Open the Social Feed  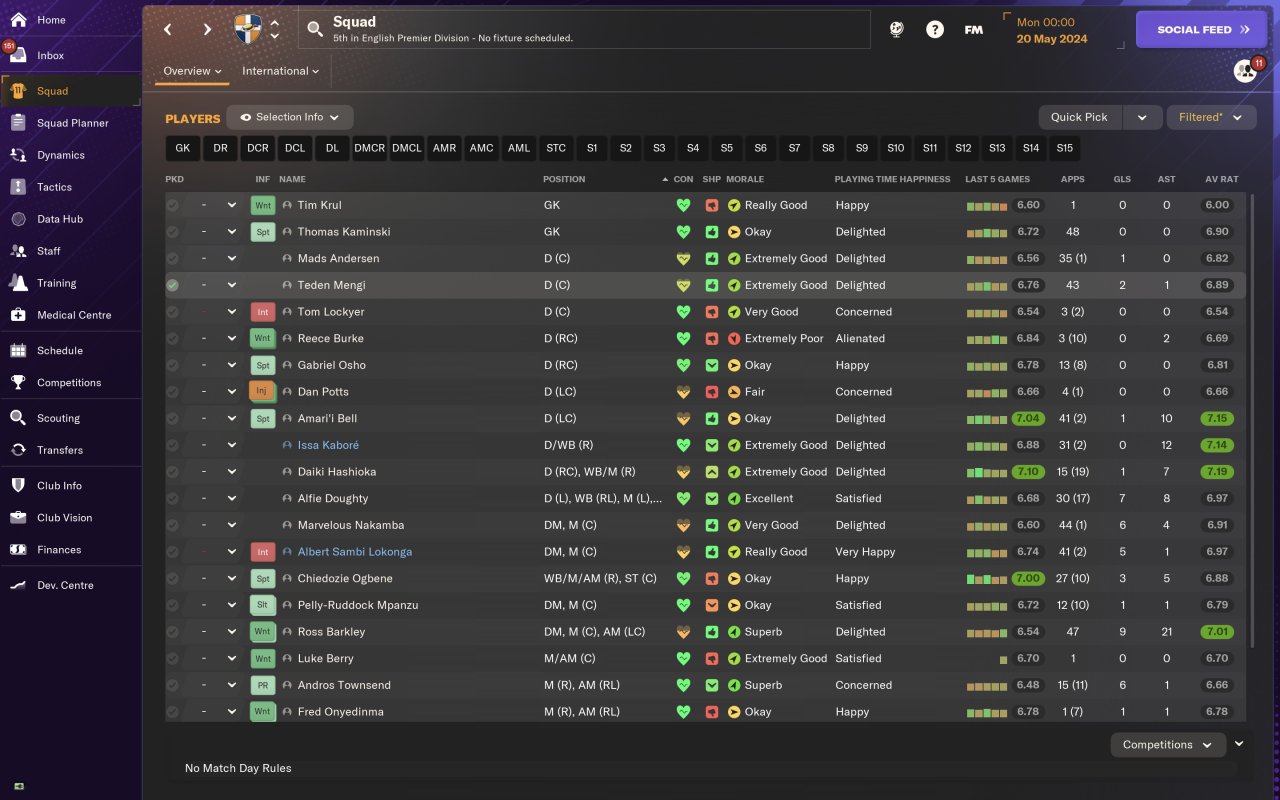point(1203,30)
